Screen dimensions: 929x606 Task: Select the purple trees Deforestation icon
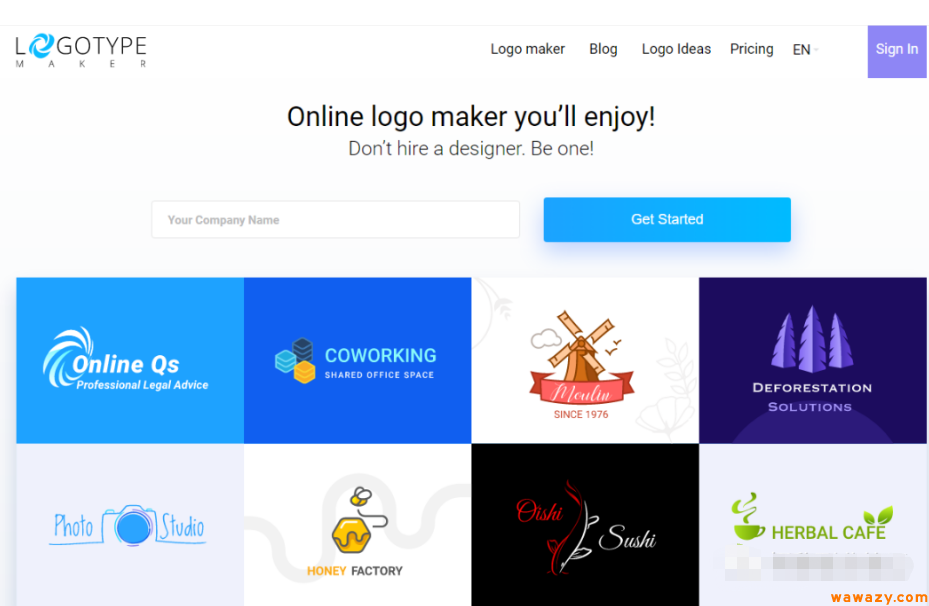(812, 339)
